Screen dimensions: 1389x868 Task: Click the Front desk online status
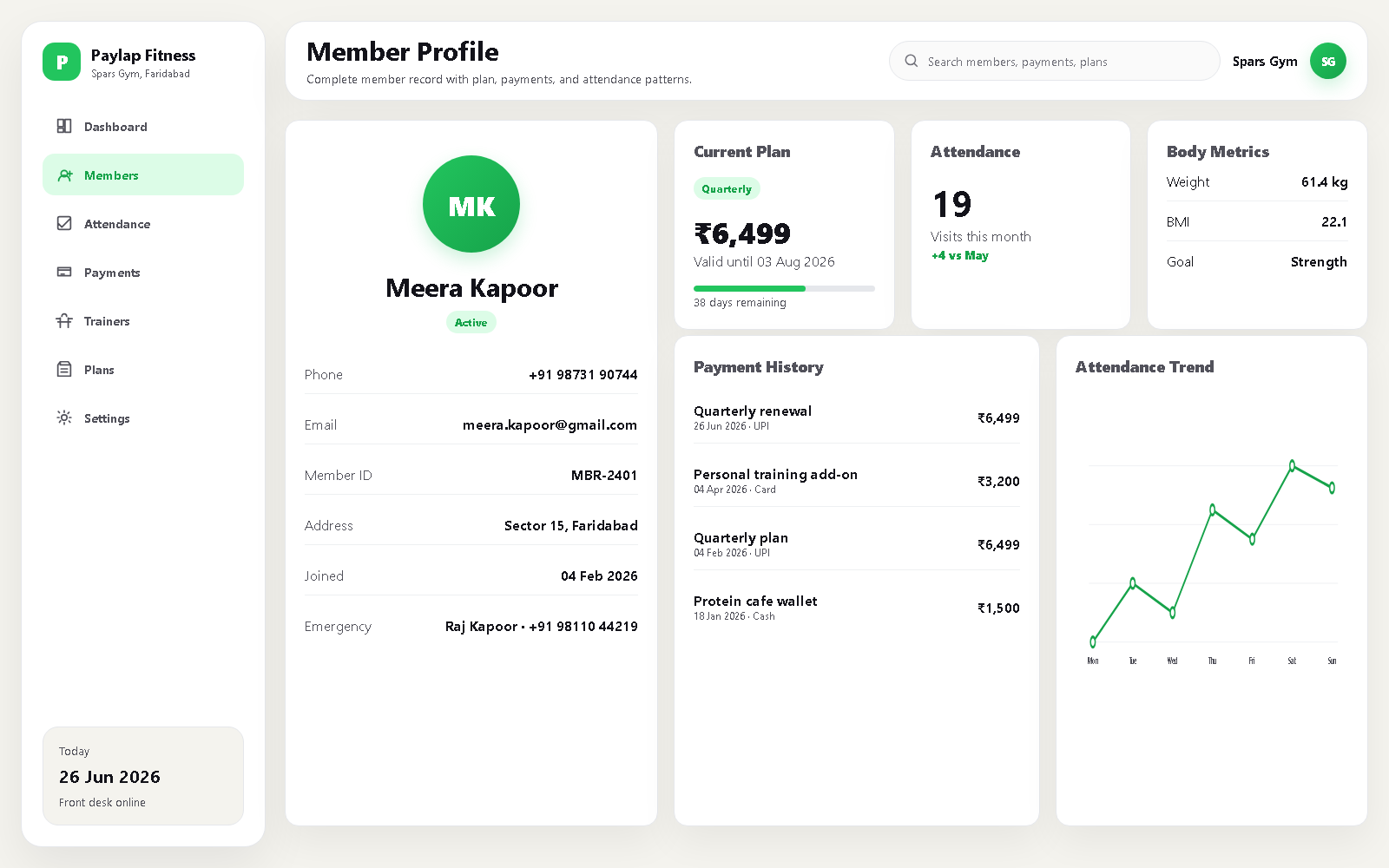point(102,802)
